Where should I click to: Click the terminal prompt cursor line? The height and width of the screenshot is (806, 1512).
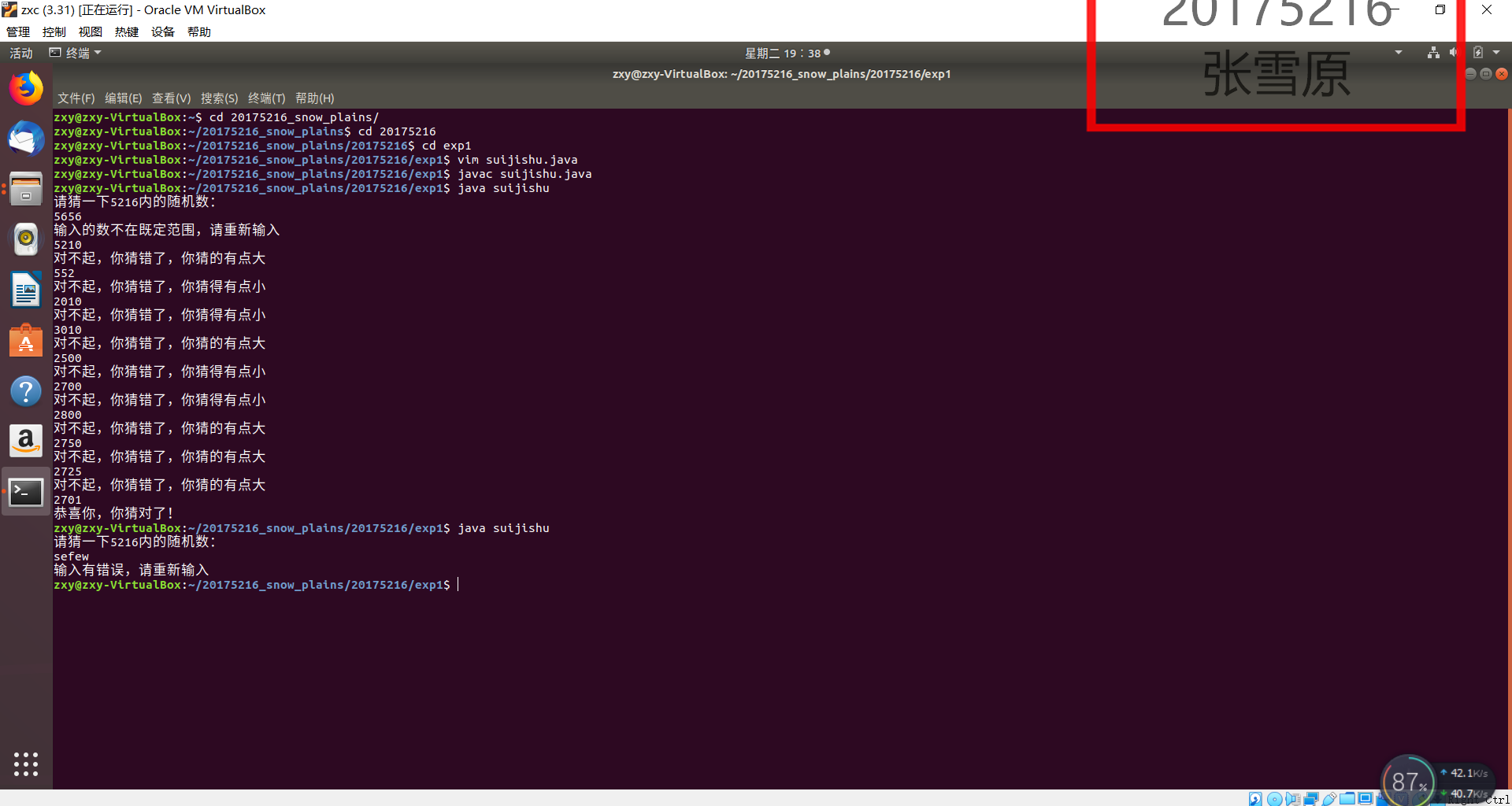click(256, 585)
